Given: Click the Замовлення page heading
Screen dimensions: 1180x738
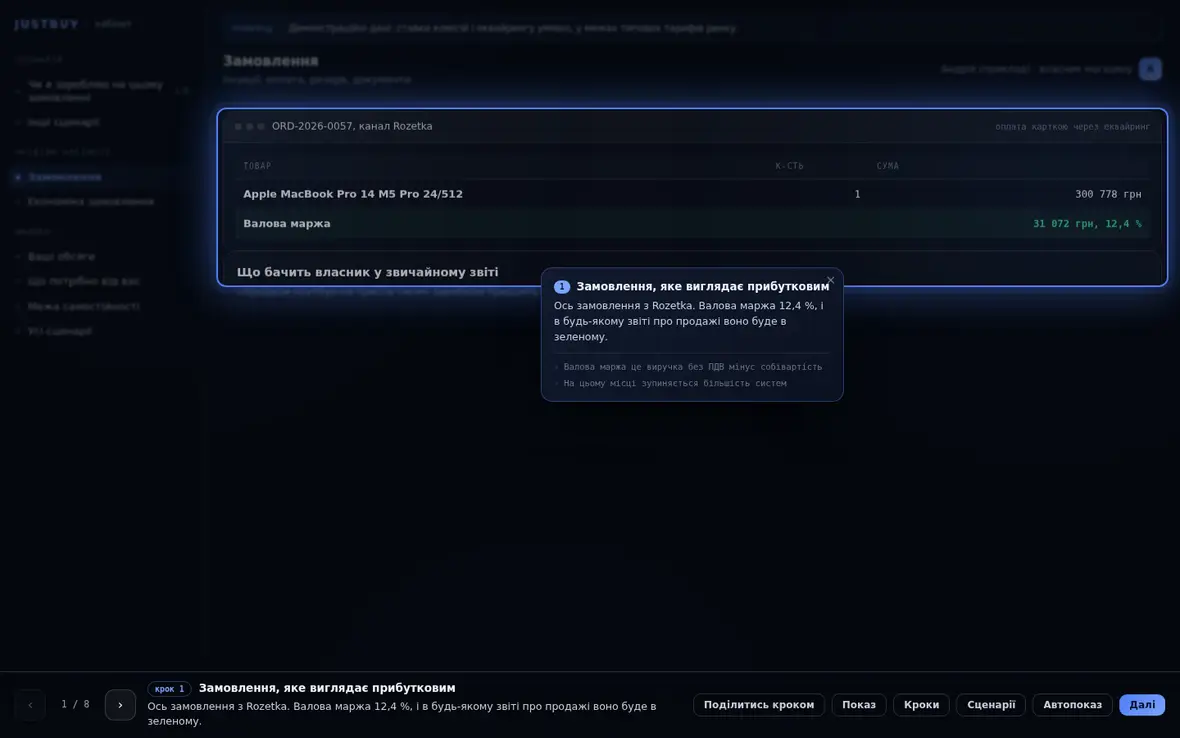Looking at the screenshot, I should [271, 61].
